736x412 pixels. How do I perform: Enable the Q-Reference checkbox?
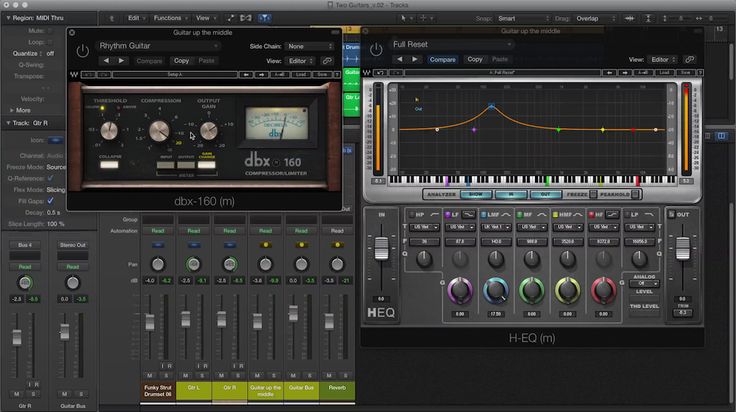[50, 178]
